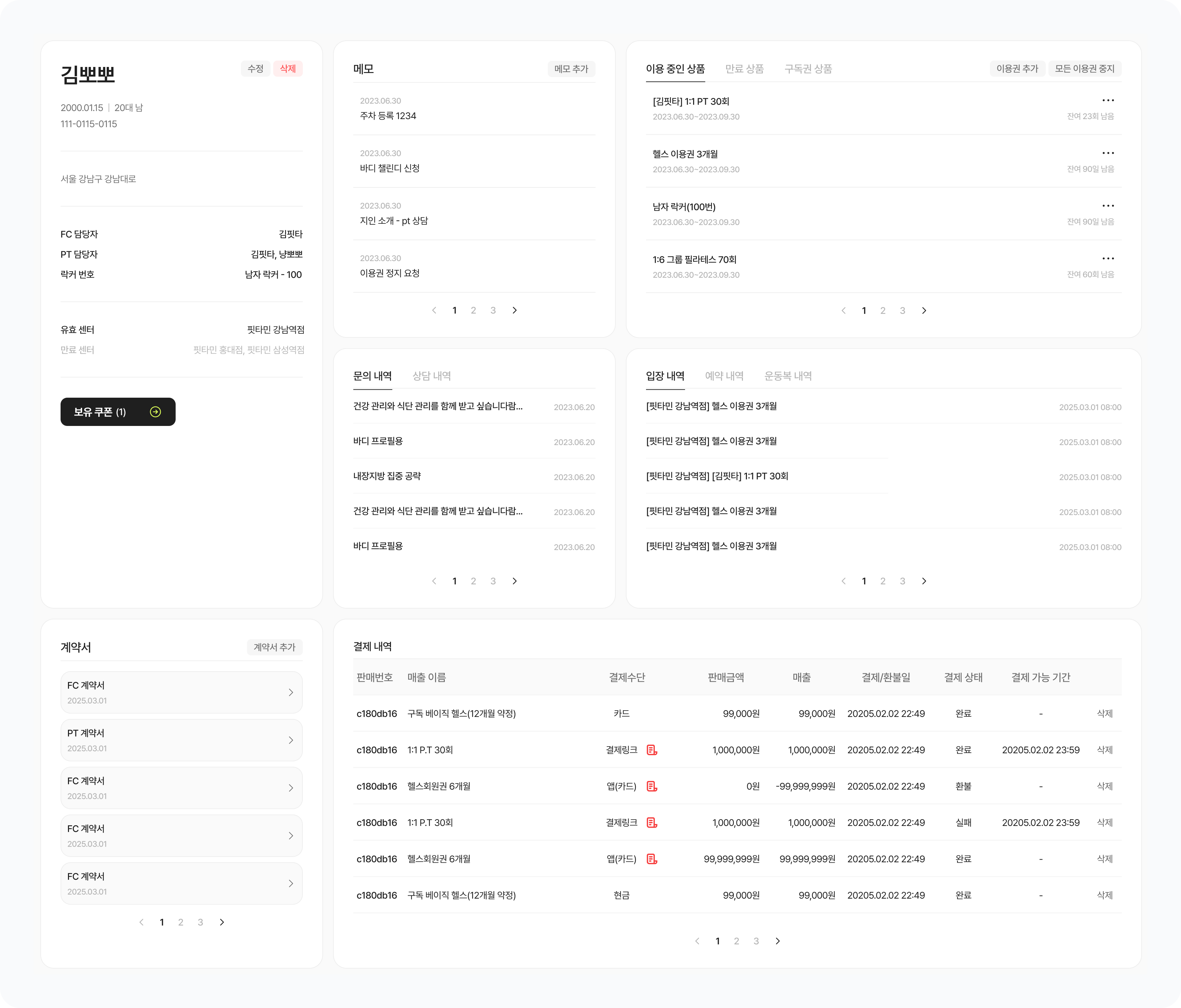The image size is (1181, 1008).
Task: Open three-dot menu for 헬스 이용권 3개월
Action: [1107, 153]
